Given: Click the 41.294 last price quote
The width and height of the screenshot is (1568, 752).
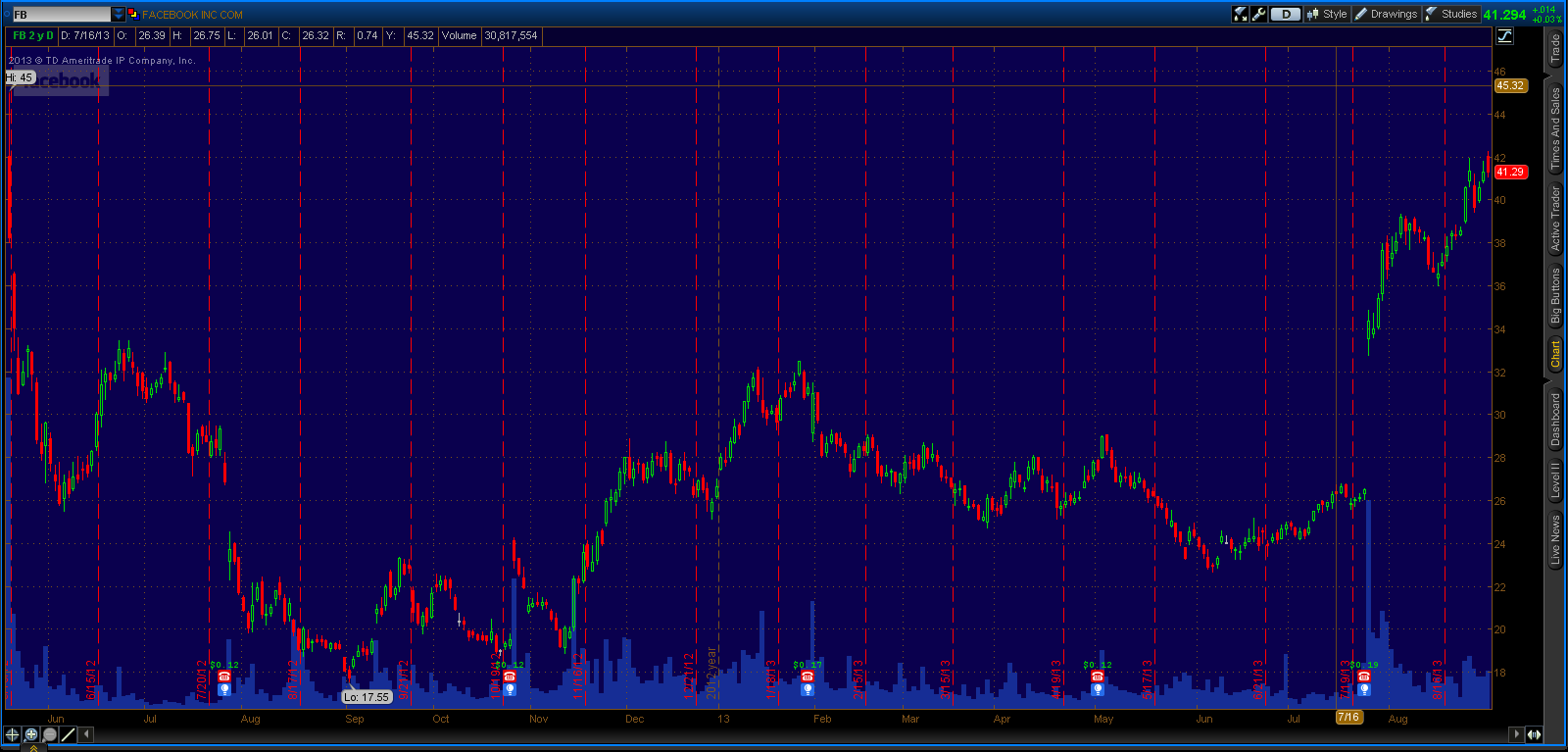Looking at the screenshot, I should click(1504, 15).
